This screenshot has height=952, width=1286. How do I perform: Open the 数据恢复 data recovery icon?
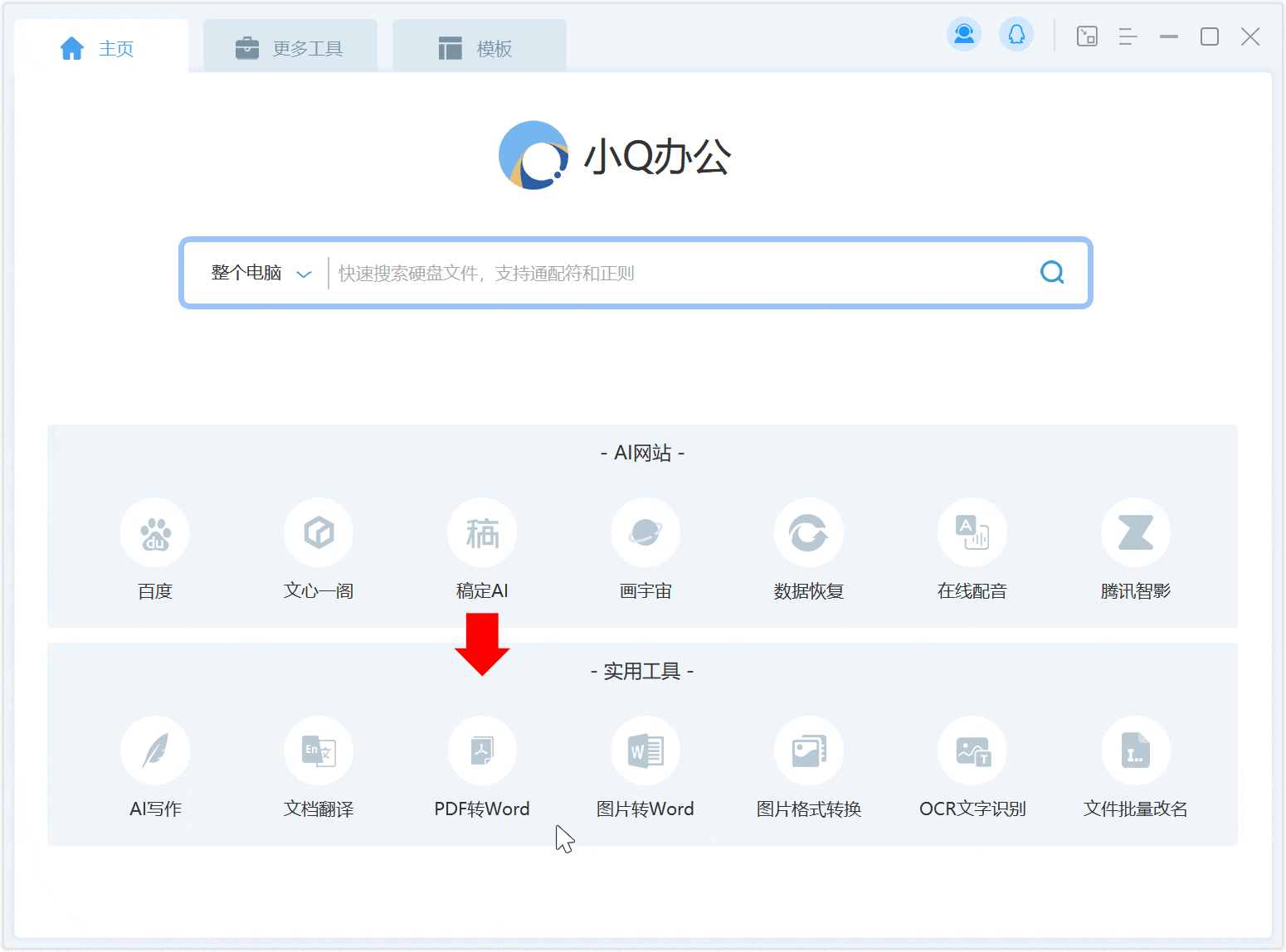click(809, 533)
